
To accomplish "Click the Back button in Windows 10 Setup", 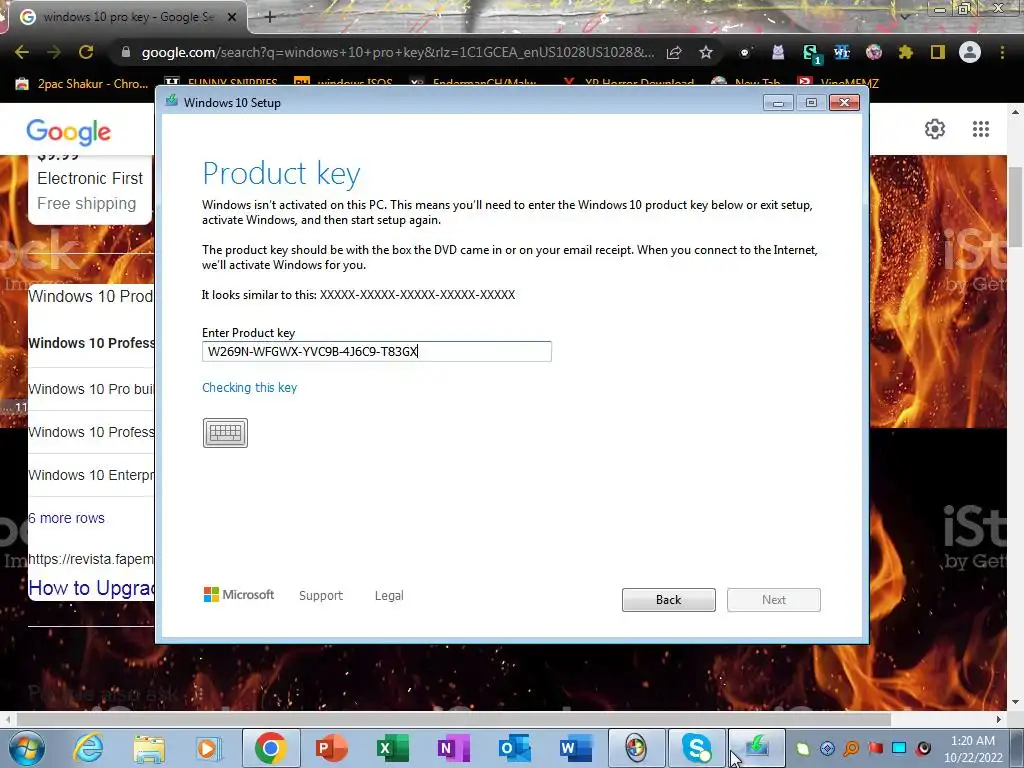I will pos(669,600).
